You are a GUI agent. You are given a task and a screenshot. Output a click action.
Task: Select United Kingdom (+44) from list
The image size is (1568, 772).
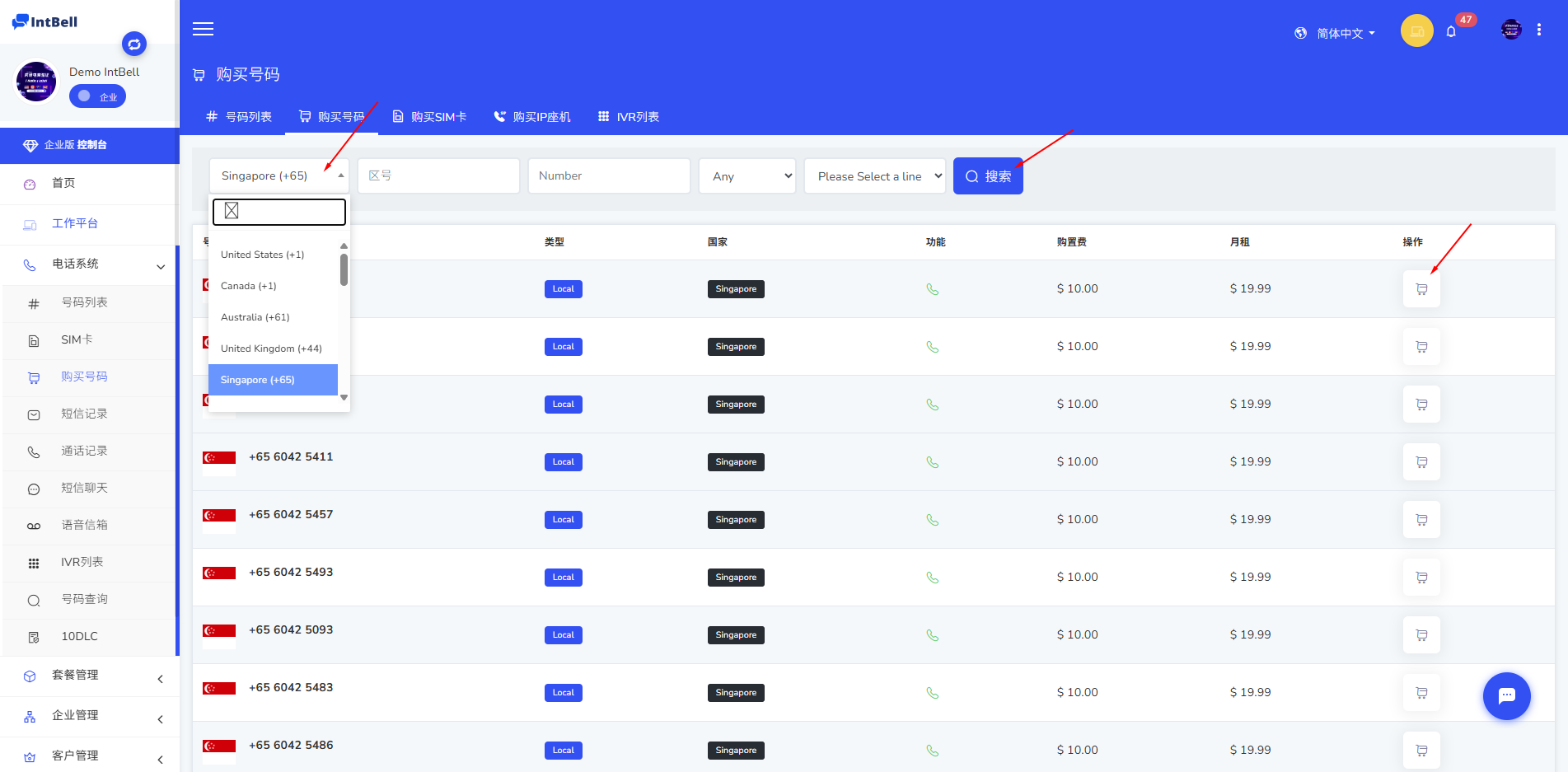pos(271,349)
